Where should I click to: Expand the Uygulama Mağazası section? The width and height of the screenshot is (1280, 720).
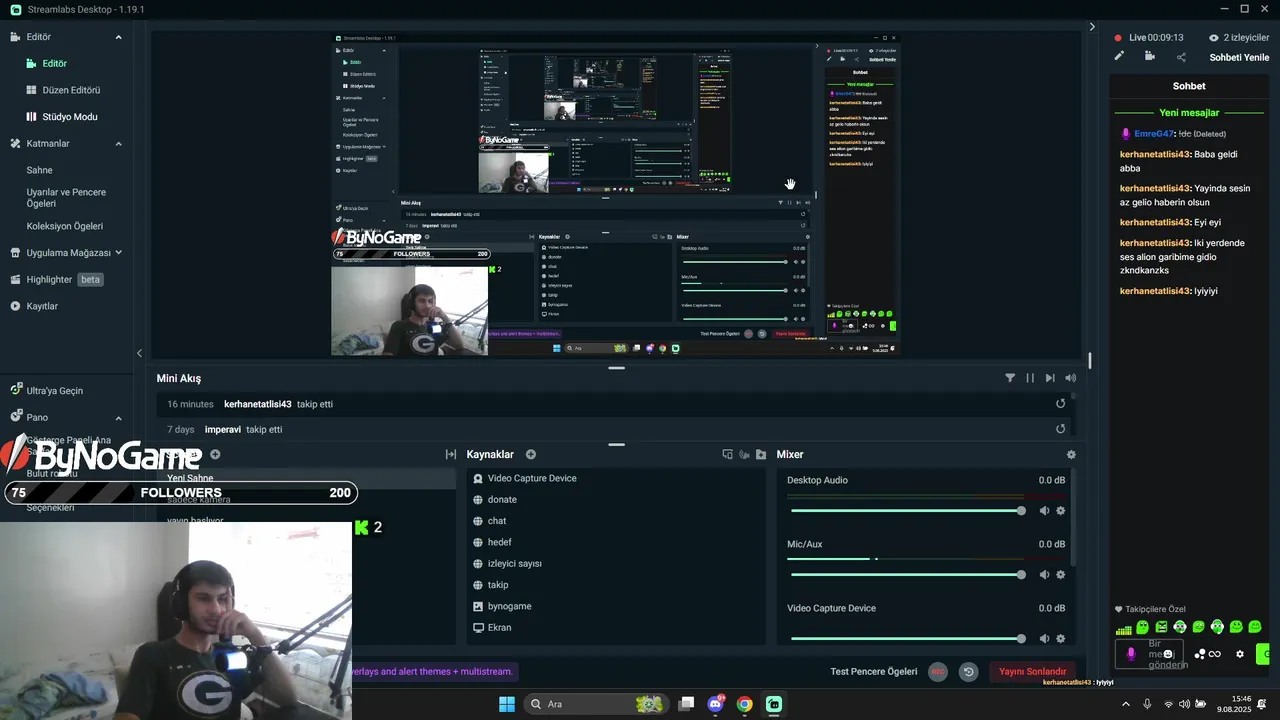(118, 253)
